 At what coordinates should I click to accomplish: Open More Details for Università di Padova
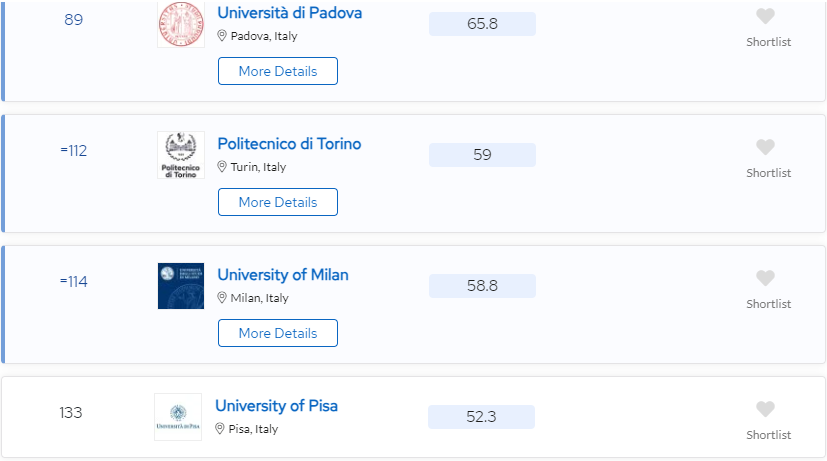(x=278, y=71)
